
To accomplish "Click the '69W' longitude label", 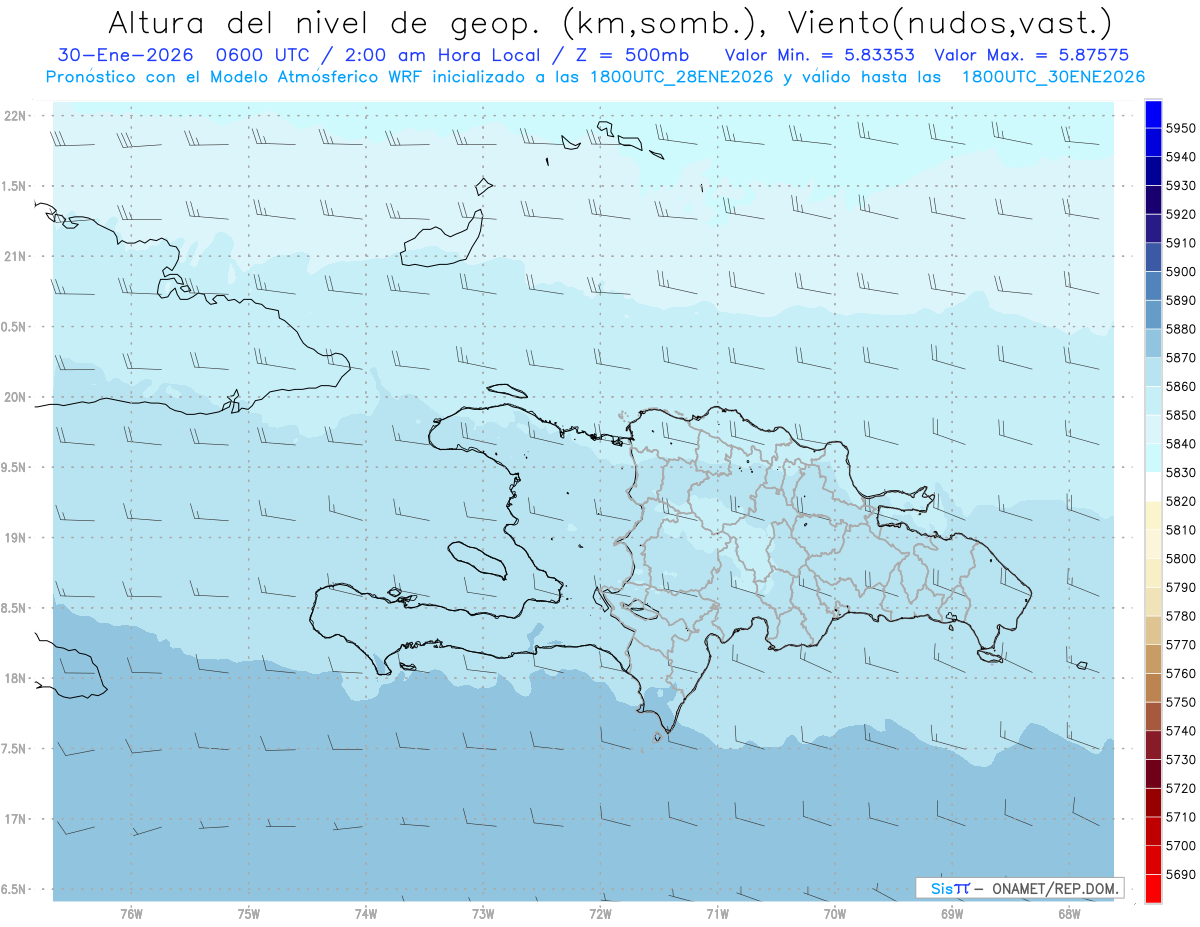I will pos(952,913).
